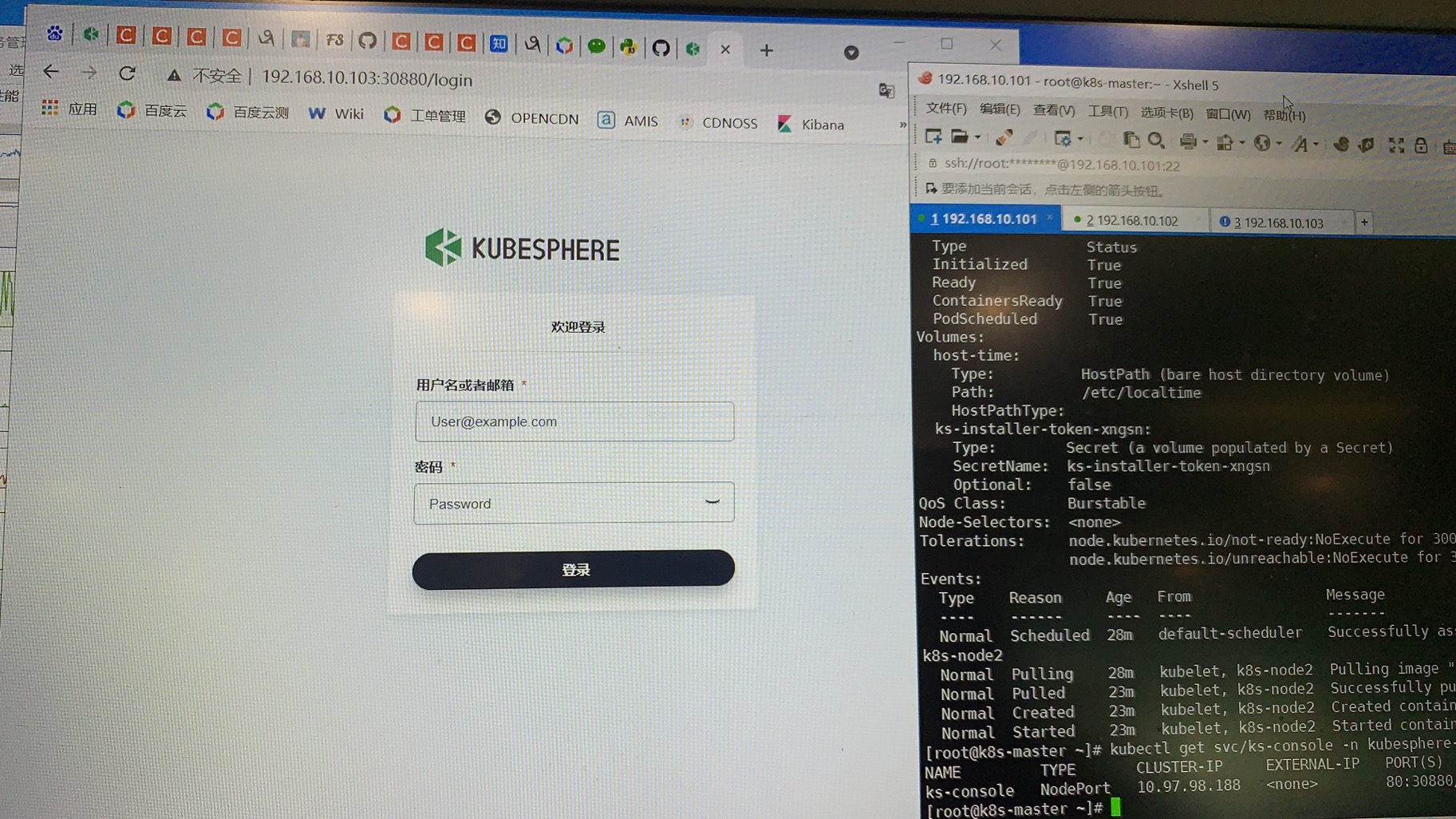The image size is (1456, 819).
Task: Add a new Xshell session tab with plus
Action: (1364, 223)
